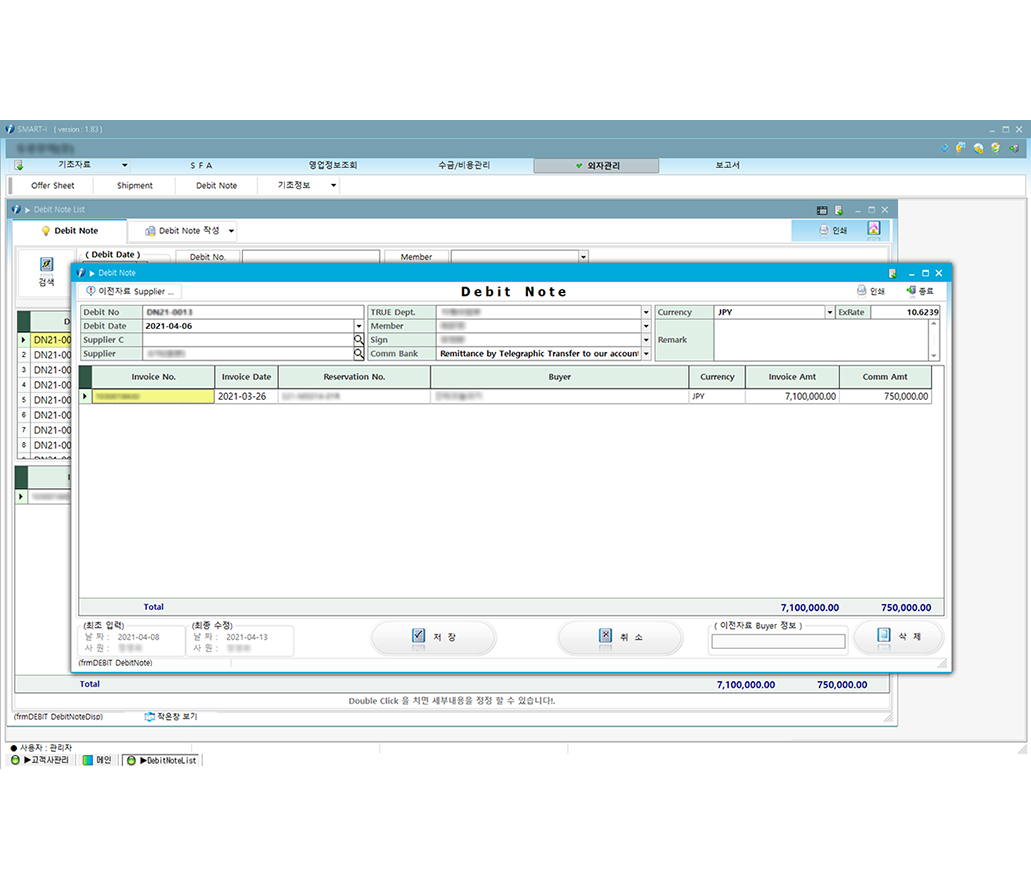1031x889 pixels.
Task: Click the magnifier icon next to Supplier C
Action: 359,340
